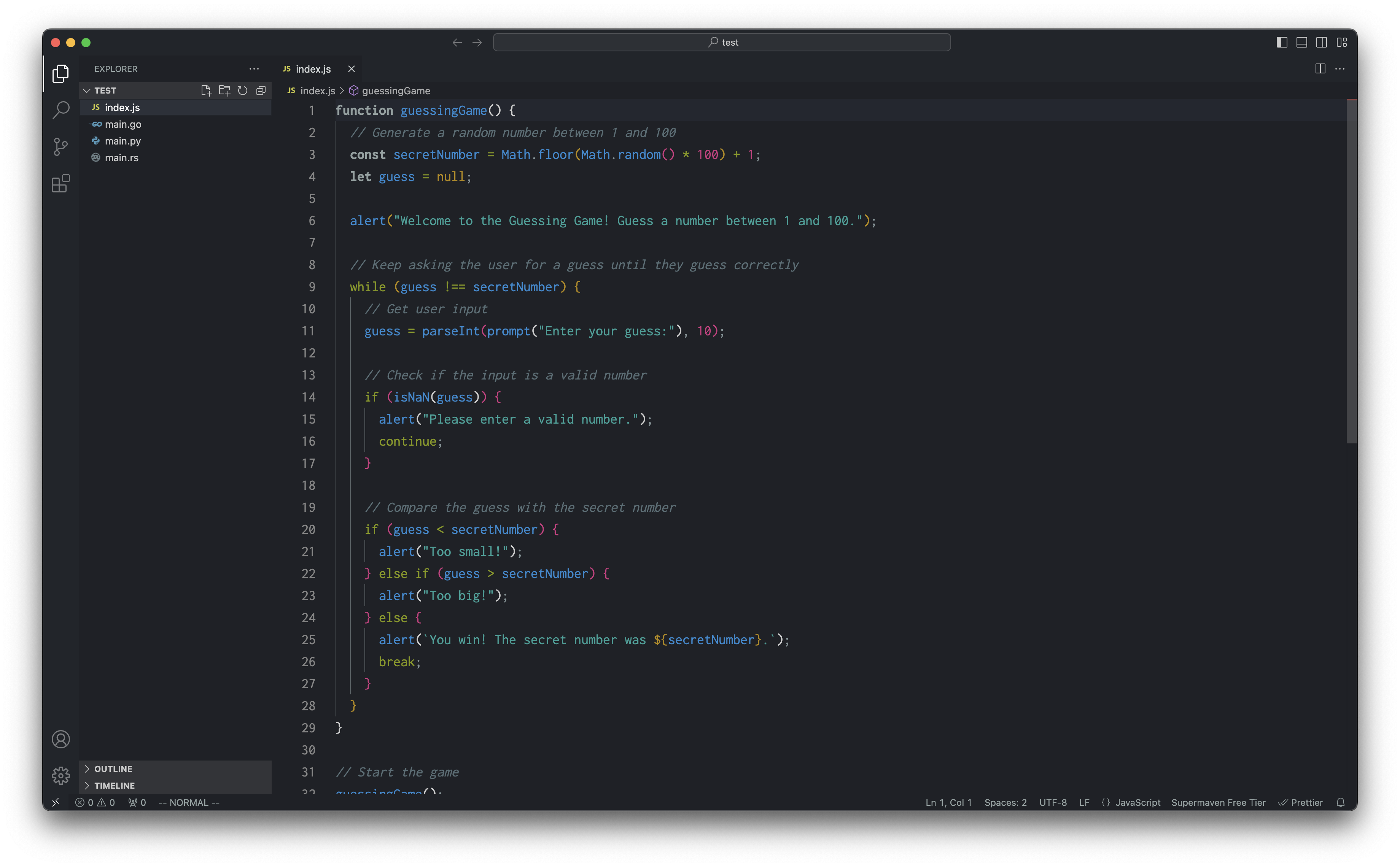Click the break statement on line 26
Image resolution: width=1400 pixels, height=867 pixels.
click(396, 662)
